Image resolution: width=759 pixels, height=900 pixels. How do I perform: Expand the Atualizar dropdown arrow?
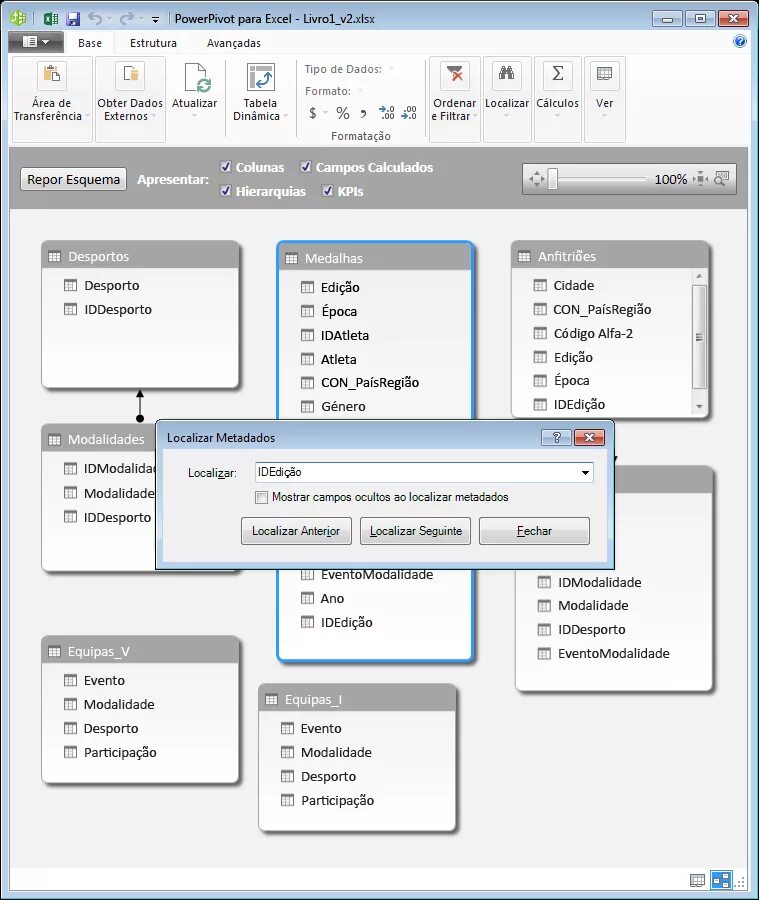[194, 116]
